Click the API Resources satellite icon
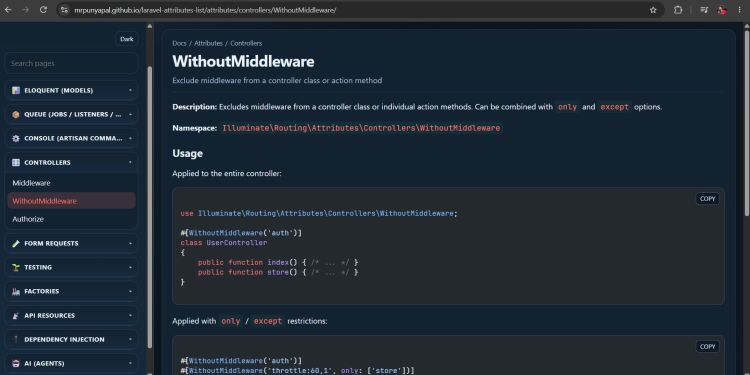Viewport: 750px width, 375px height. coord(16,316)
